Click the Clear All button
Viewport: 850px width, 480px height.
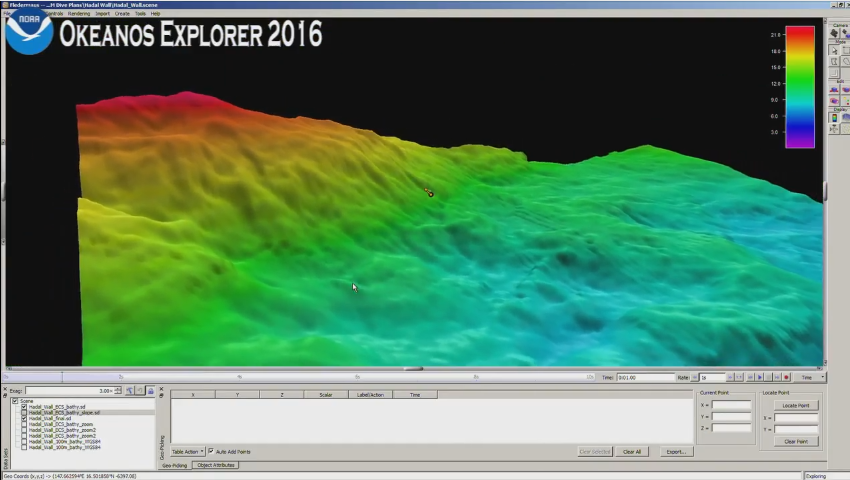tap(632, 451)
